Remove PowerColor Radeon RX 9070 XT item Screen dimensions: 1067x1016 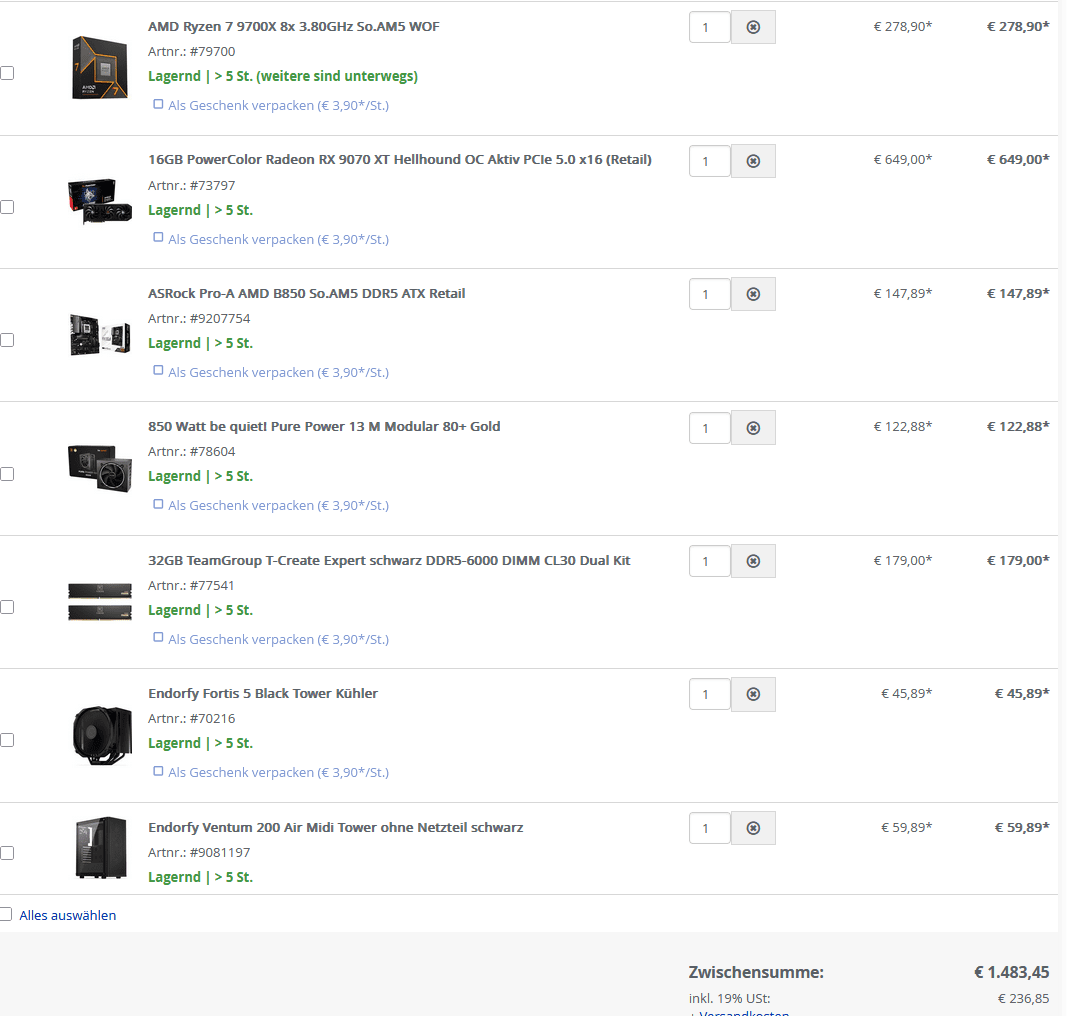coord(753,161)
